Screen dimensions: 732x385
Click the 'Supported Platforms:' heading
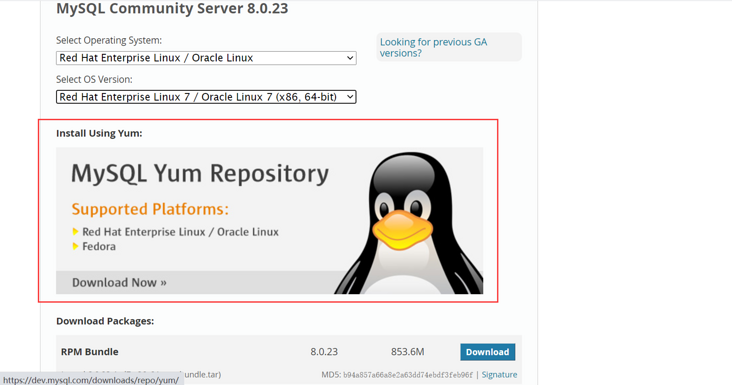pos(150,209)
